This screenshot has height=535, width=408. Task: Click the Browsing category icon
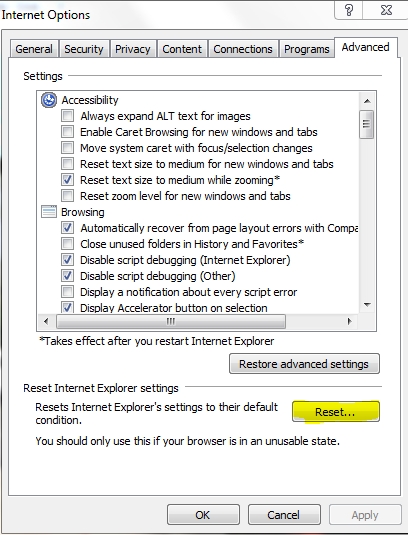[x=49, y=212]
